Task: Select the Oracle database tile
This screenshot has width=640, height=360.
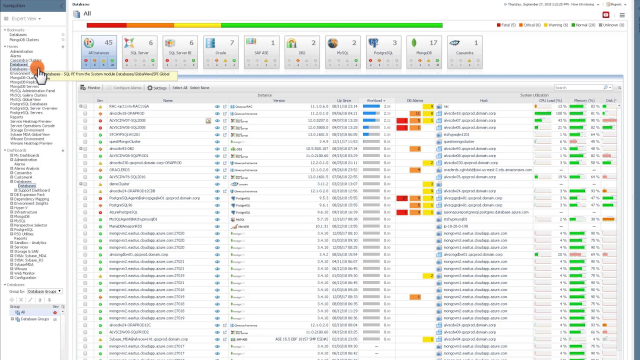Action: (x=221, y=52)
